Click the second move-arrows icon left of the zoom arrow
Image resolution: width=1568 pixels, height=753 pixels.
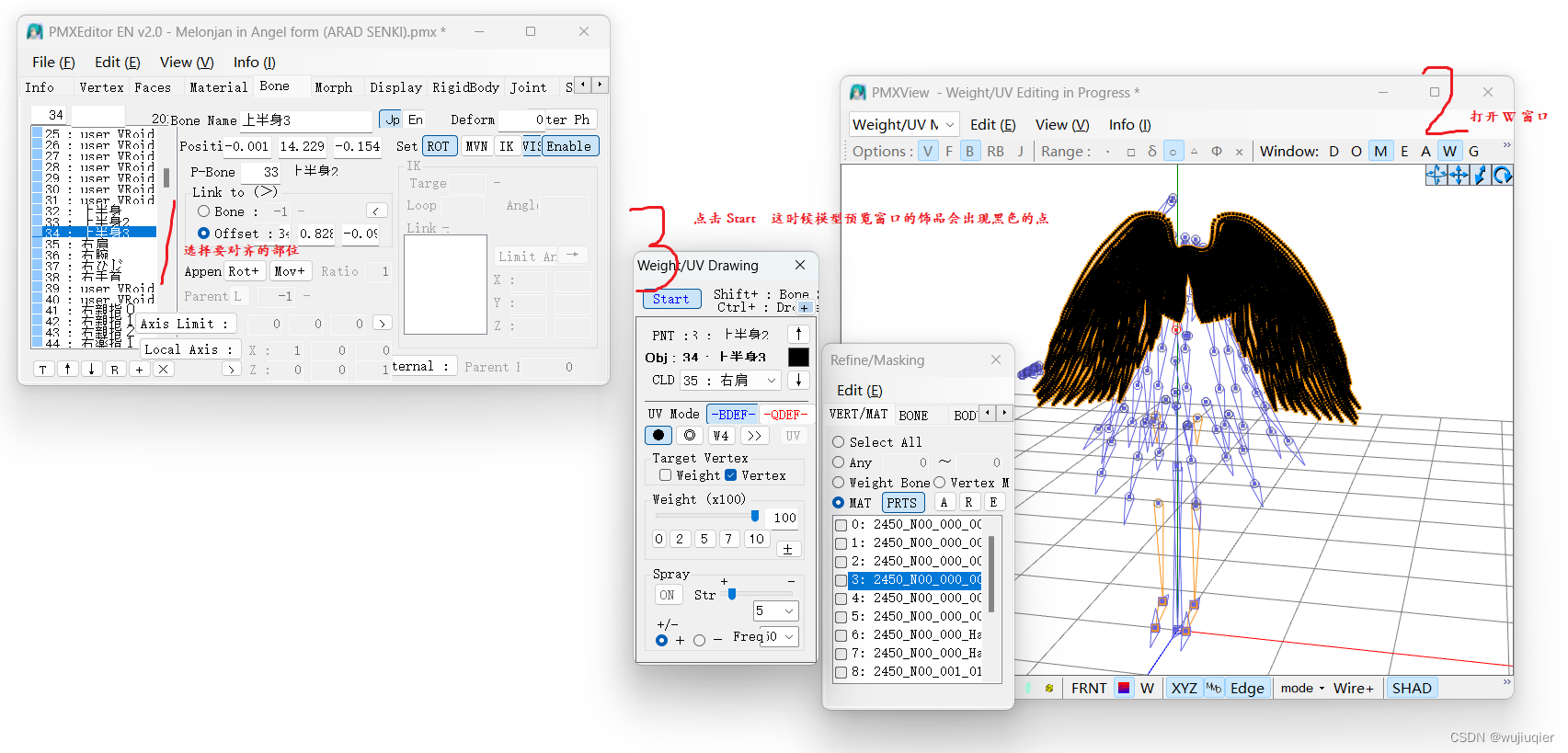pyautogui.click(x=1459, y=175)
